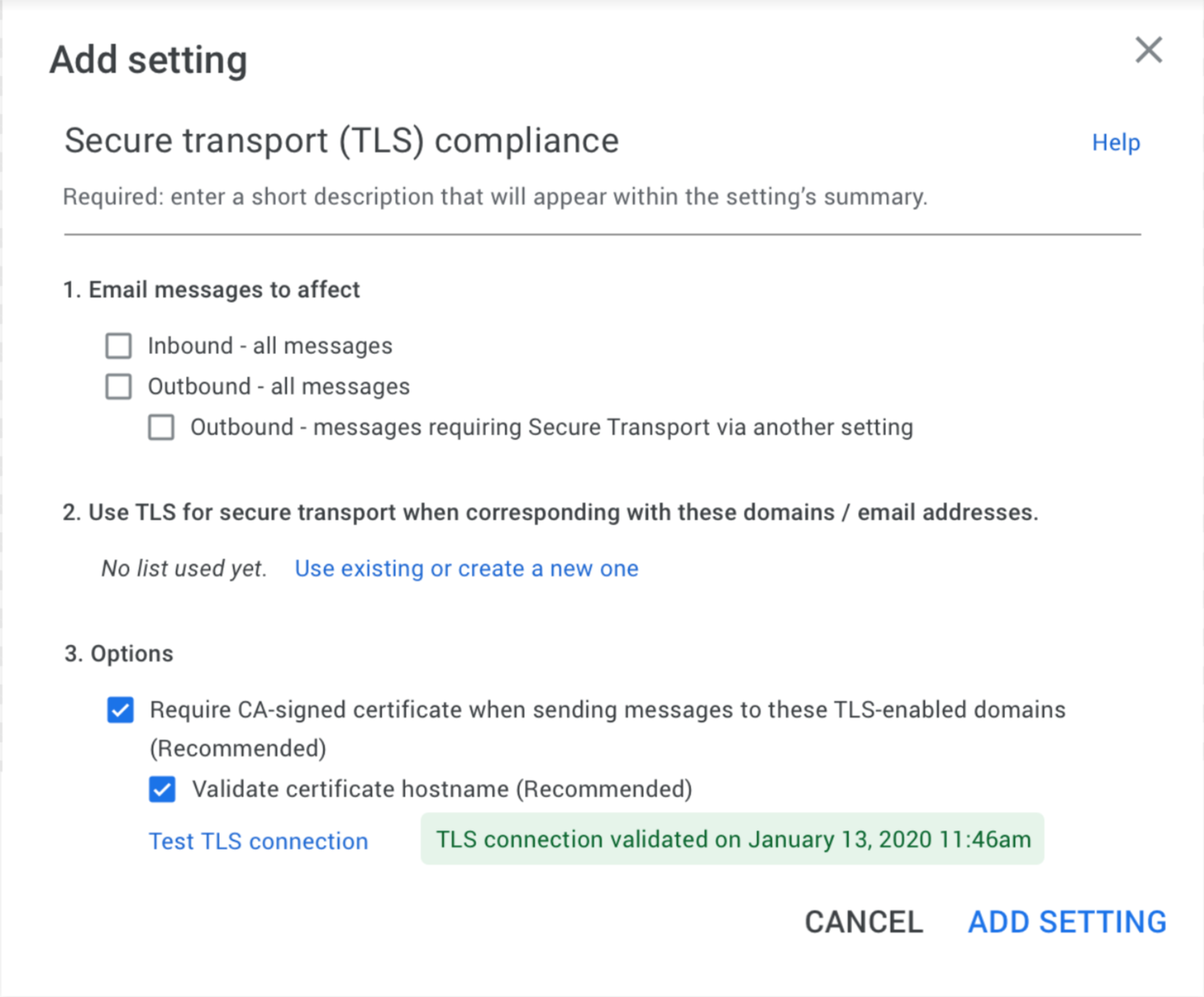Open the Help link for TLS compliance
Image resolution: width=1204 pixels, height=997 pixels.
pyautogui.click(x=1115, y=142)
